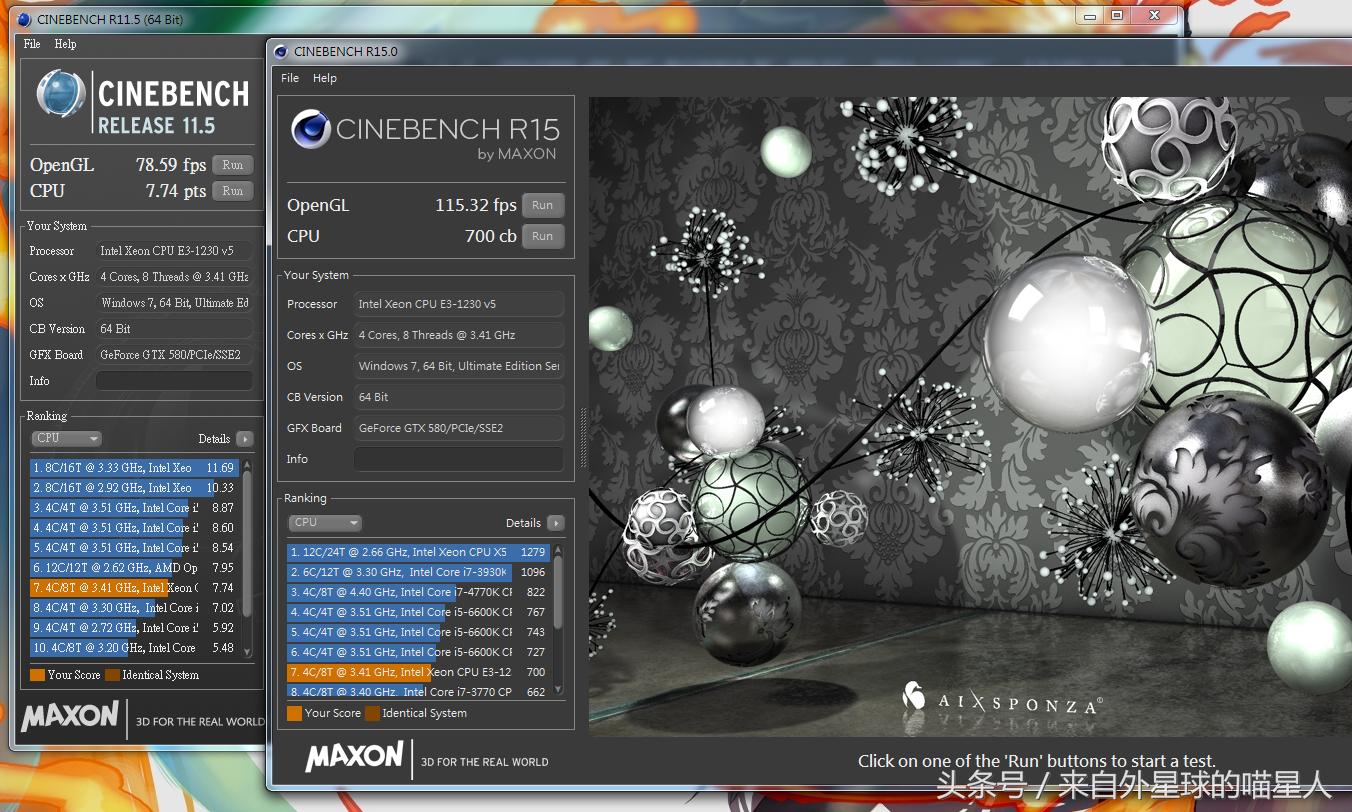Open the File menu in Cinebench R11.5
Viewport: 1352px width, 812px height.
point(32,44)
